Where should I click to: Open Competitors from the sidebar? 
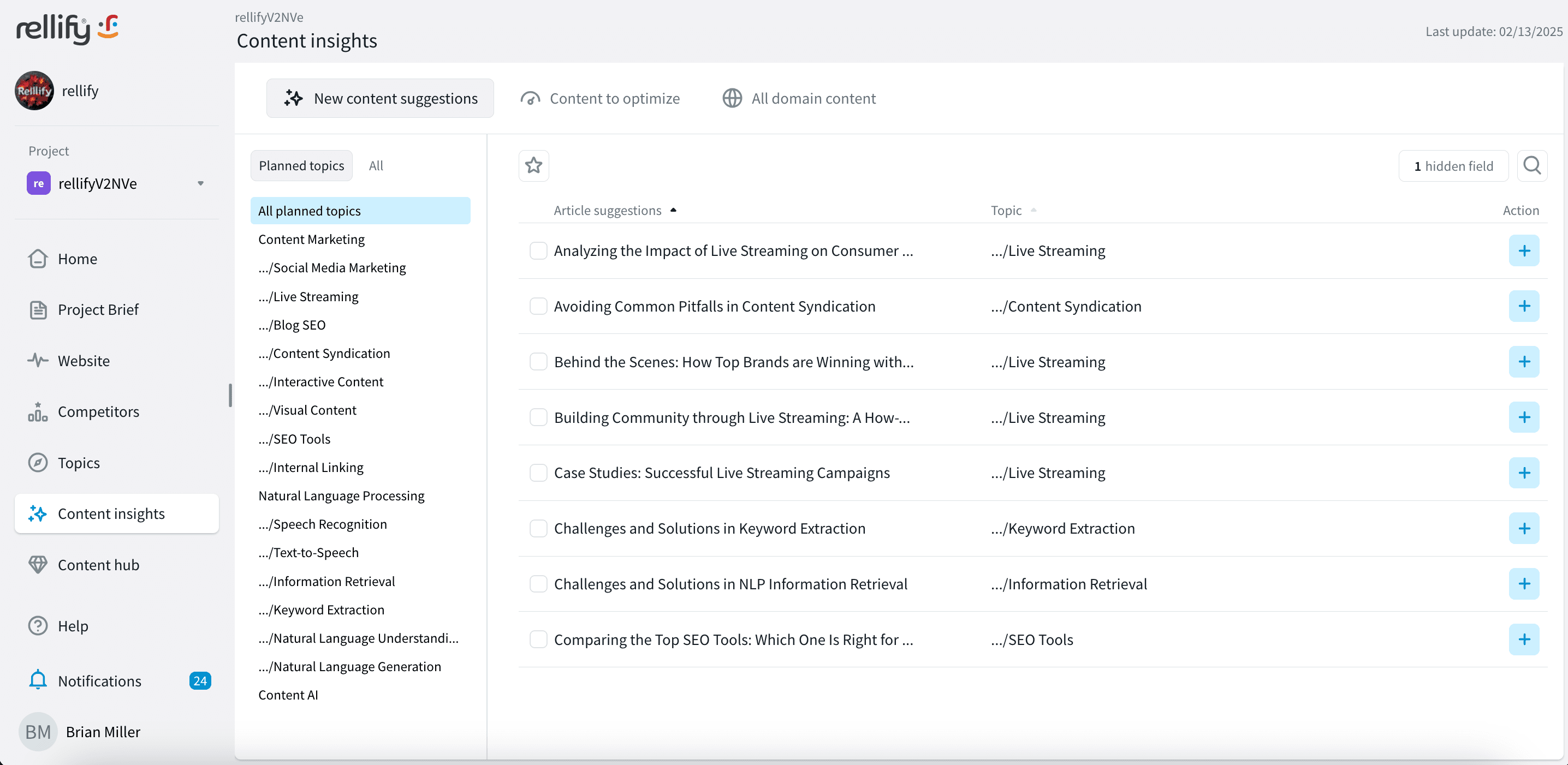98,411
